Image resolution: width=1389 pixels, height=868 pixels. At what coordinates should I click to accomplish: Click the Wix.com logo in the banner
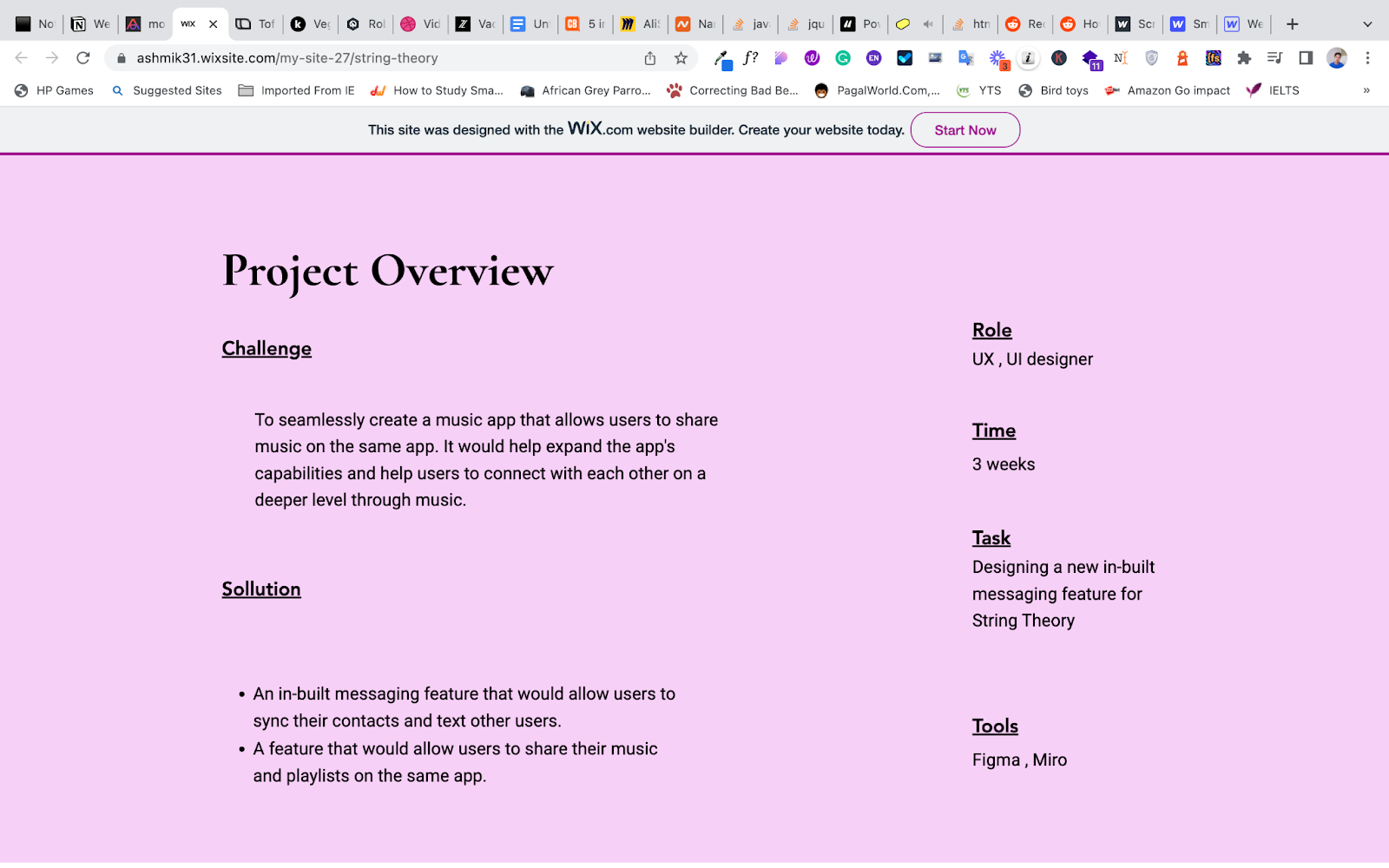(x=601, y=129)
